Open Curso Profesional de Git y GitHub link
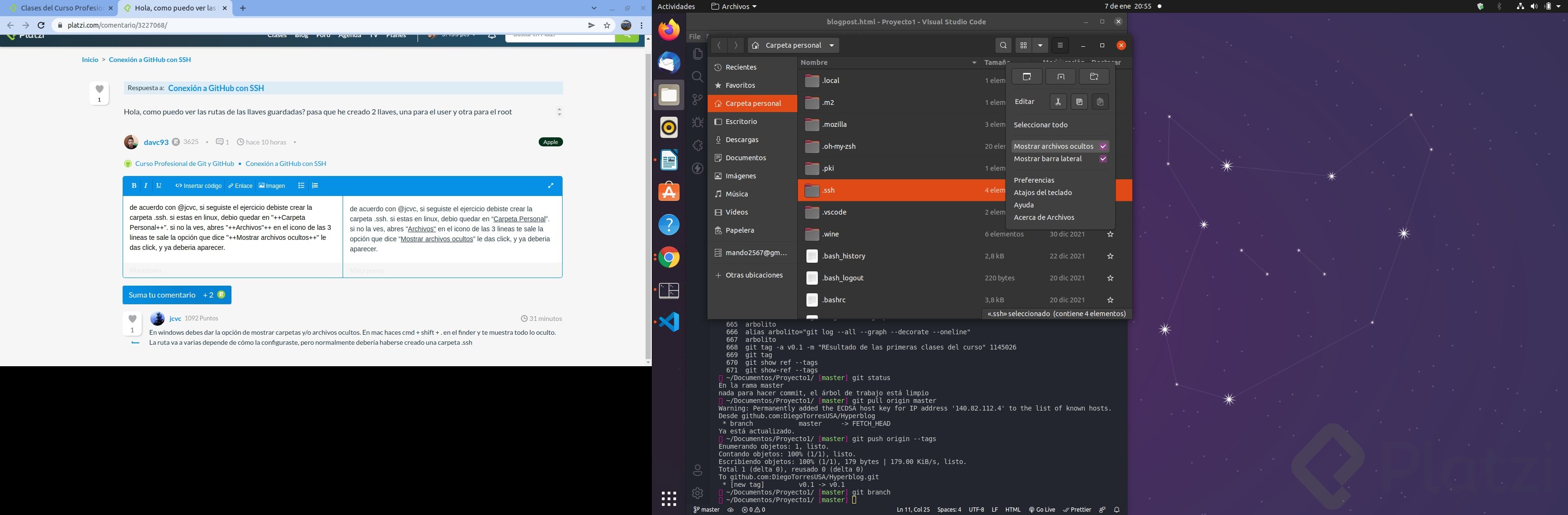This screenshot has width=1568, height=515. [x=185, y=164]
